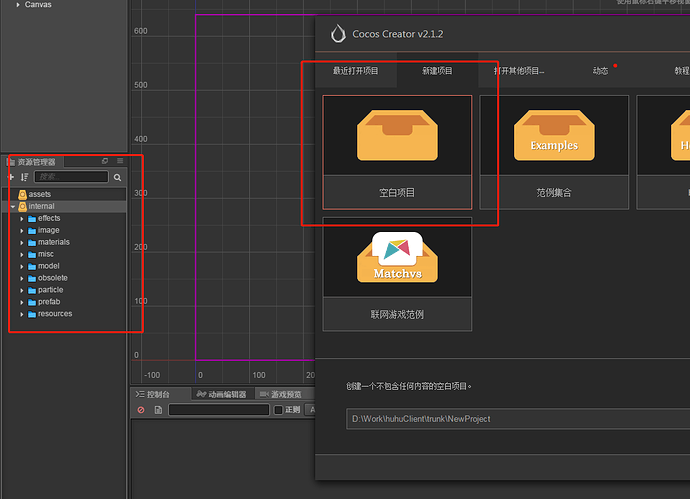
Task: Select the resources folder name
Action: [55, 314]
